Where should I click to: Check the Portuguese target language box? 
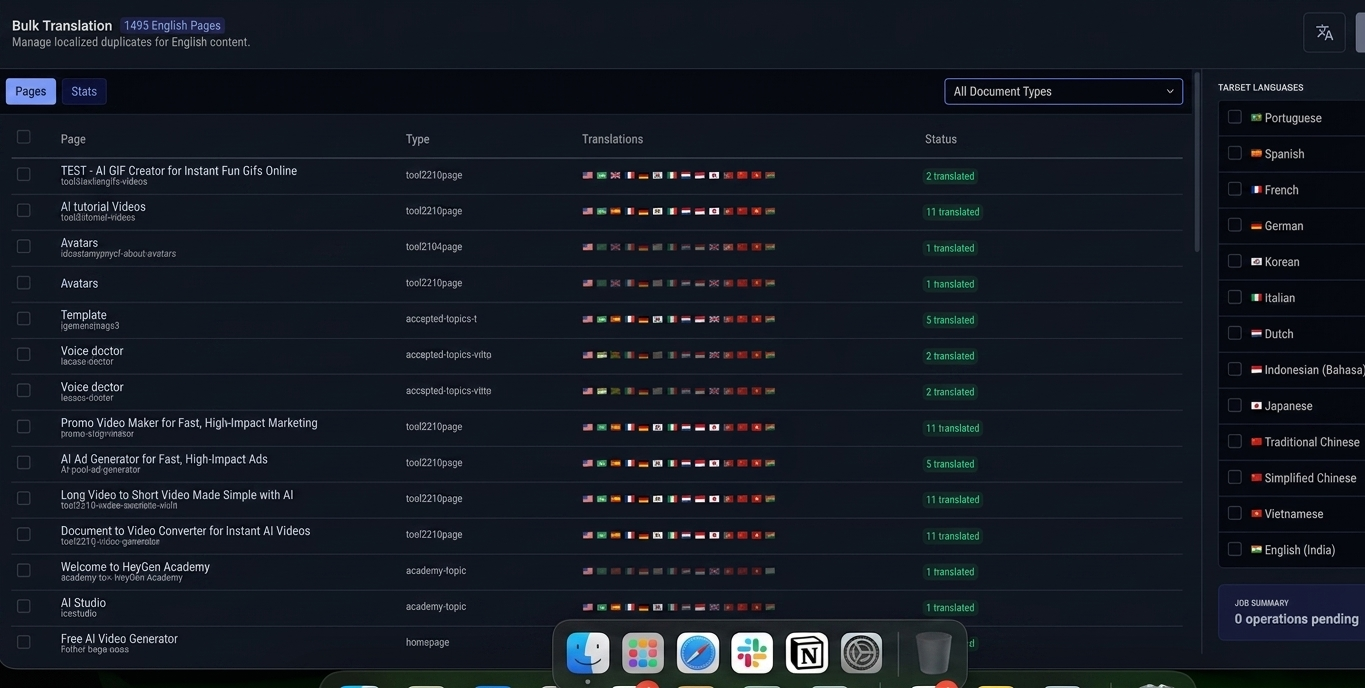click(x=1234, y=117)
